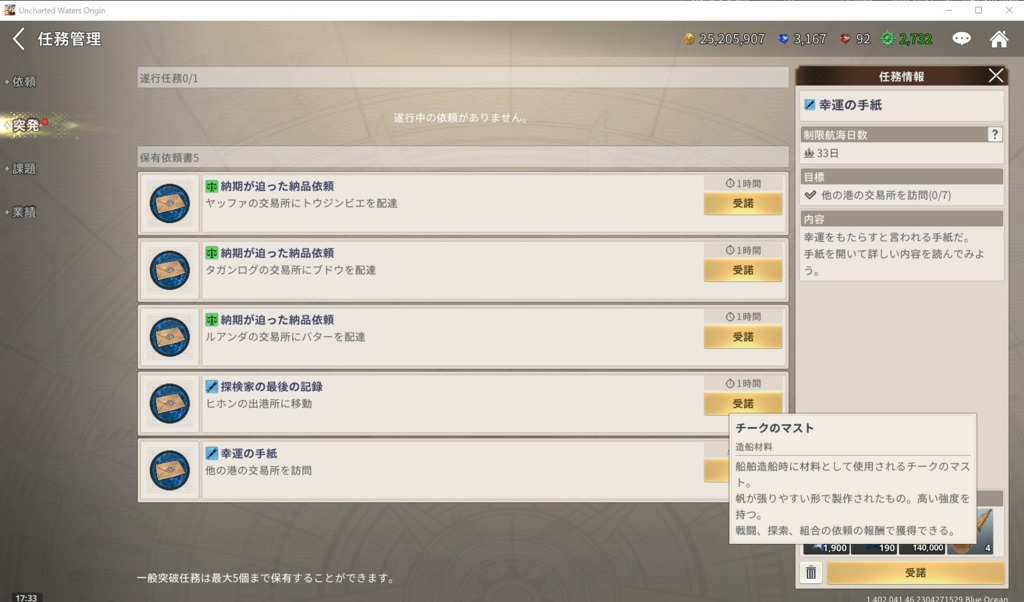
Task: Accept the ルアンダ バター delivery request
Action: [743, 337]
